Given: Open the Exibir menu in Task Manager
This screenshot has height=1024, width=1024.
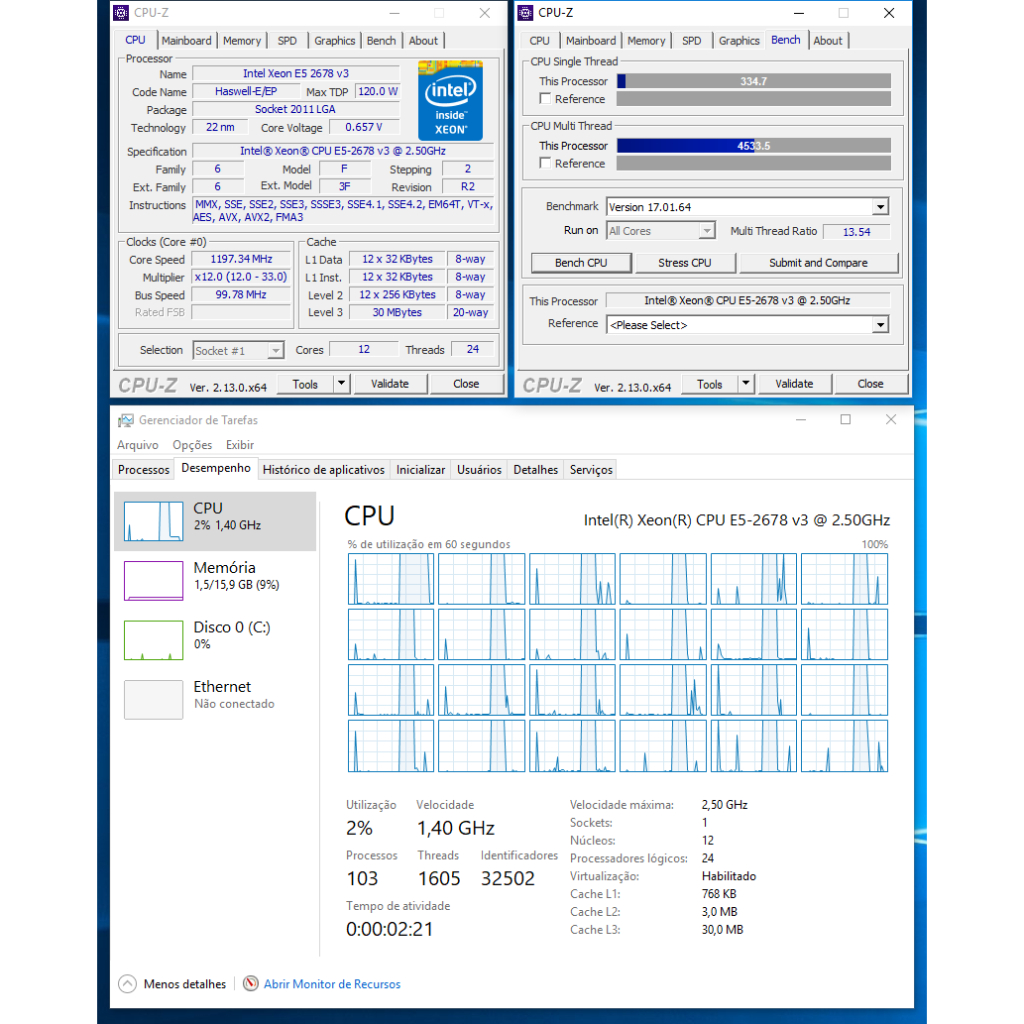Looking at the screenshot, I should [240, 445].
